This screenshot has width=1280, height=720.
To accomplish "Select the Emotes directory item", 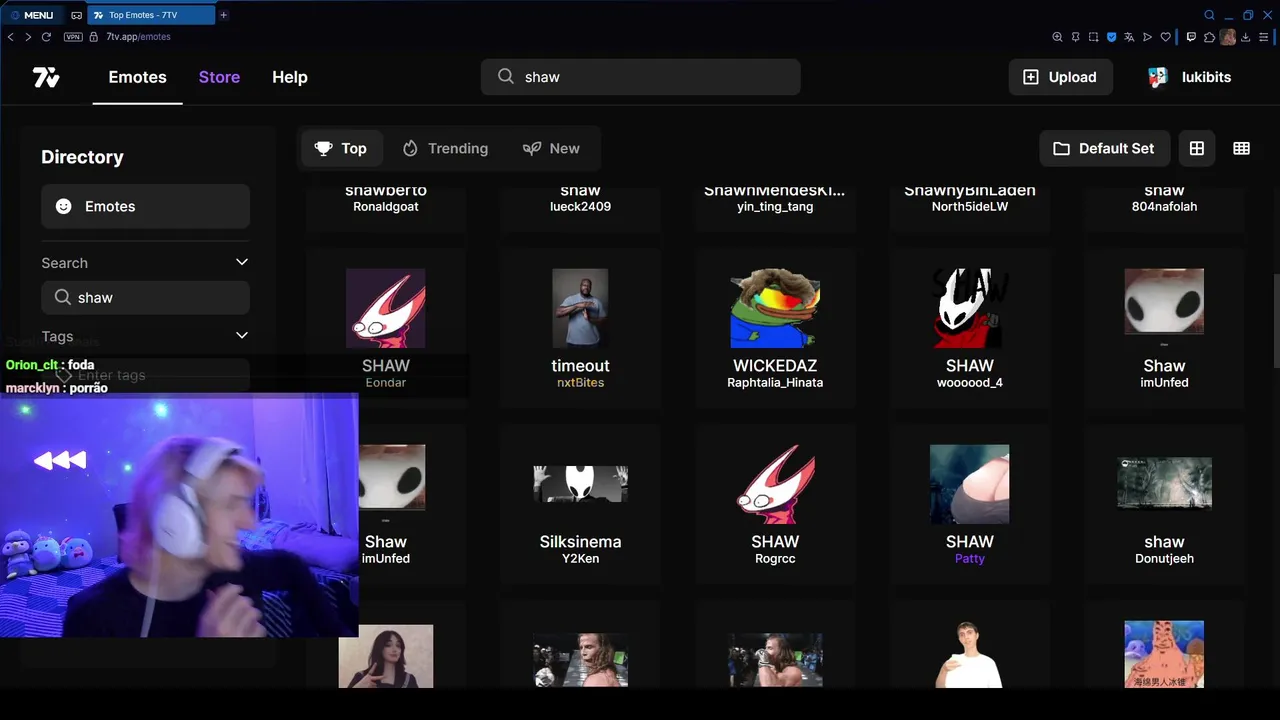I will coord(146,206).
